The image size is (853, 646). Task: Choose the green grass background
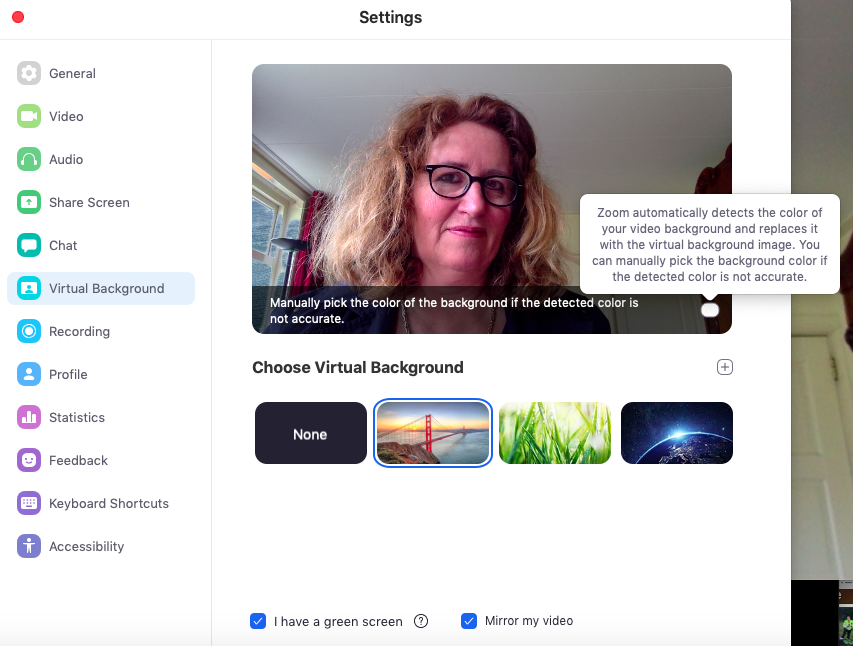click(x=555, y=433)
